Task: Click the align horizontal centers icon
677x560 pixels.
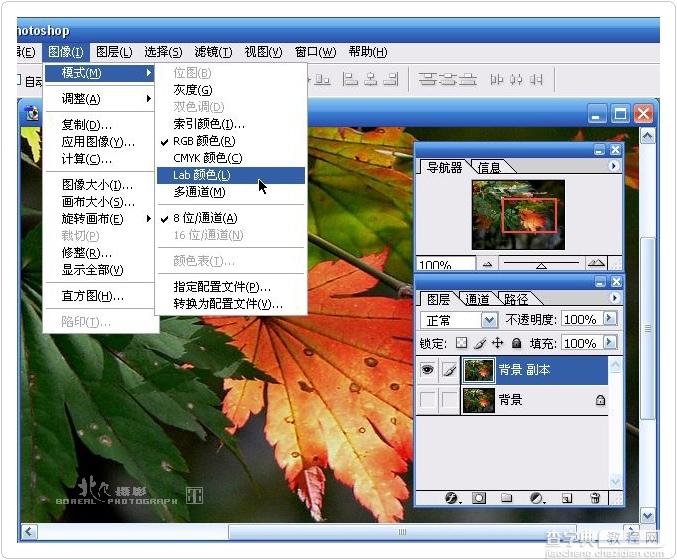Action: click(370, 79)
